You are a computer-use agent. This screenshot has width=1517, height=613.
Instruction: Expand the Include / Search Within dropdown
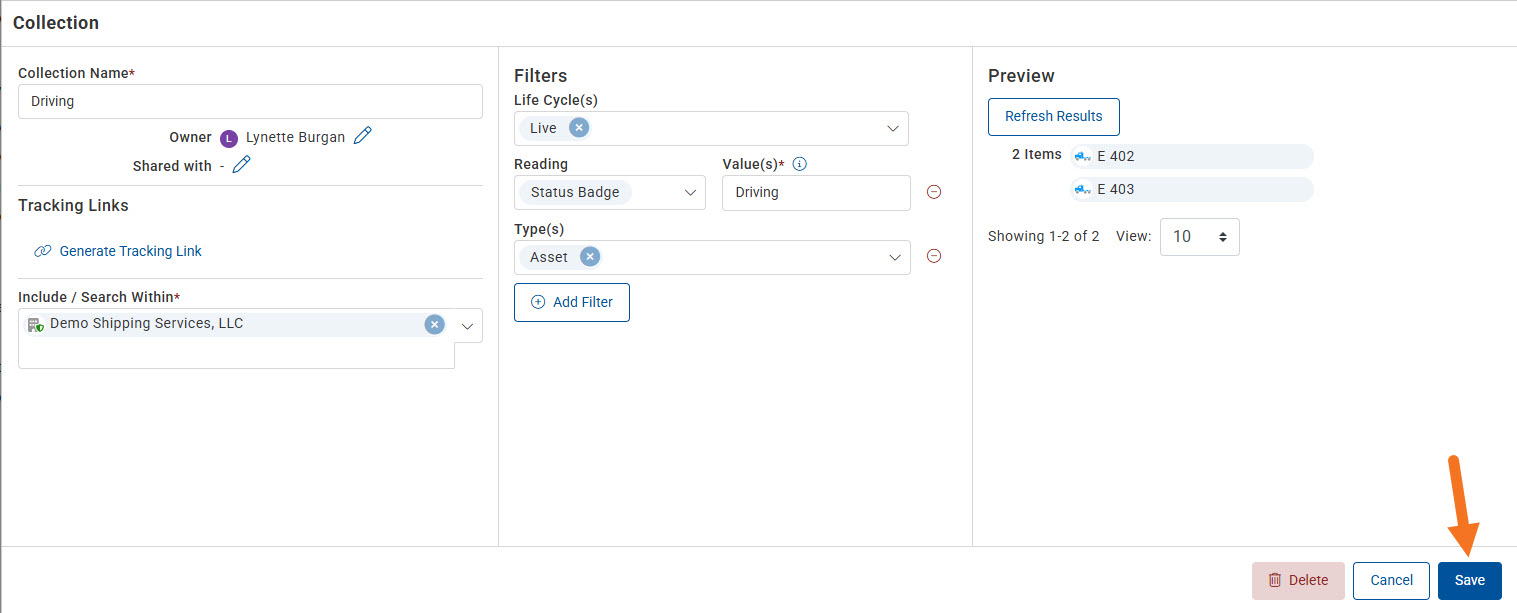pyautogui.click(x=467, y=325)
